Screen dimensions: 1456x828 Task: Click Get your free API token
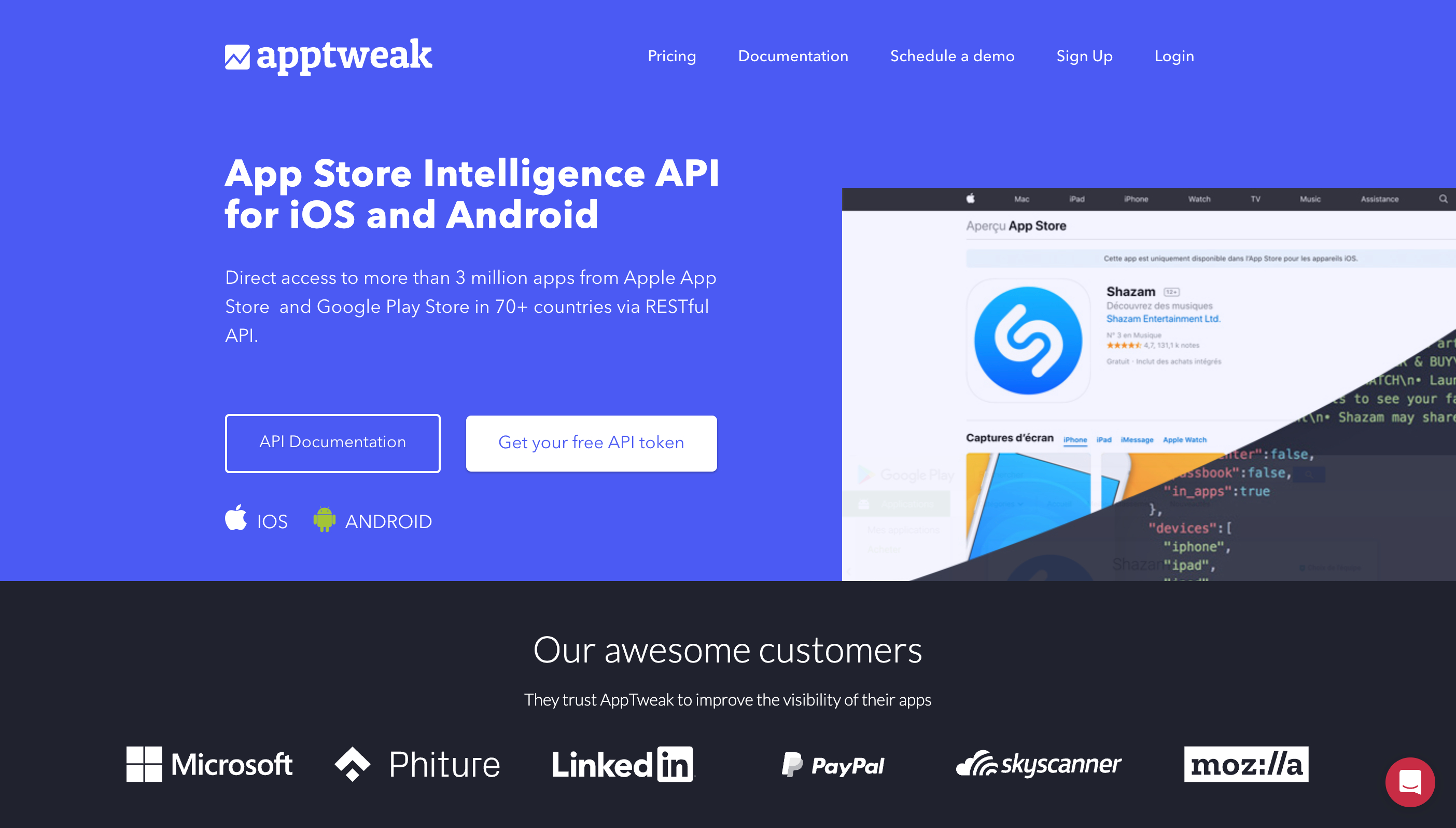tap(591, 441)
